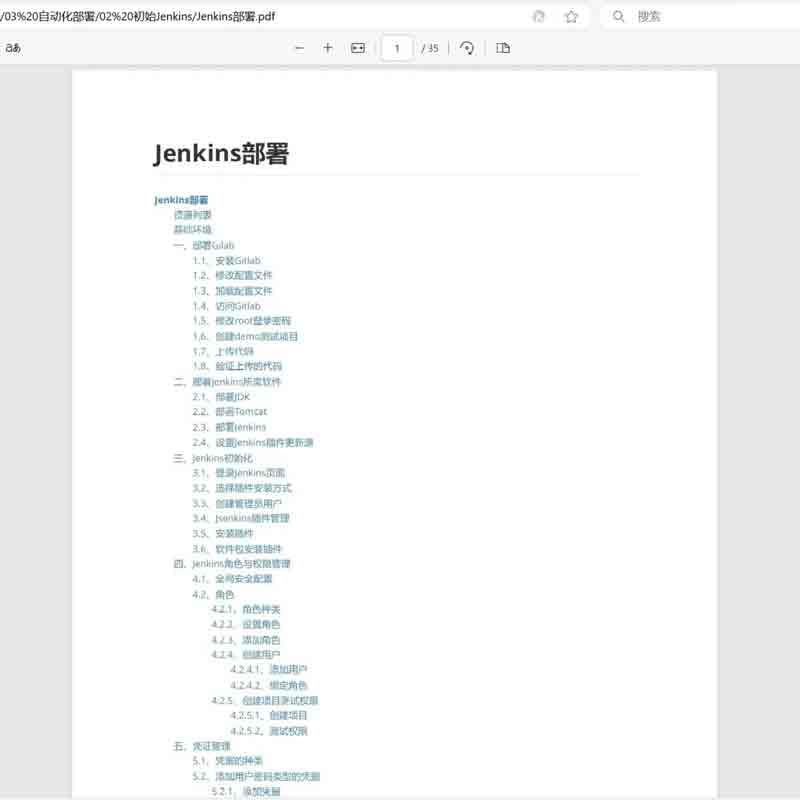Open '4.2.2、设置角色' entry
Image resolution: width=800 pixels, height=800 pixels.
click(246, 624)
